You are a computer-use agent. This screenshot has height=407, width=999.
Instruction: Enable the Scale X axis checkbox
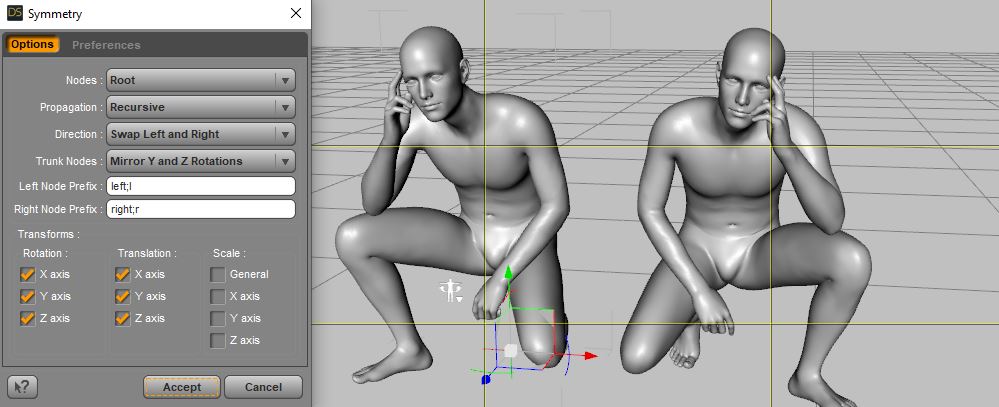218,296
